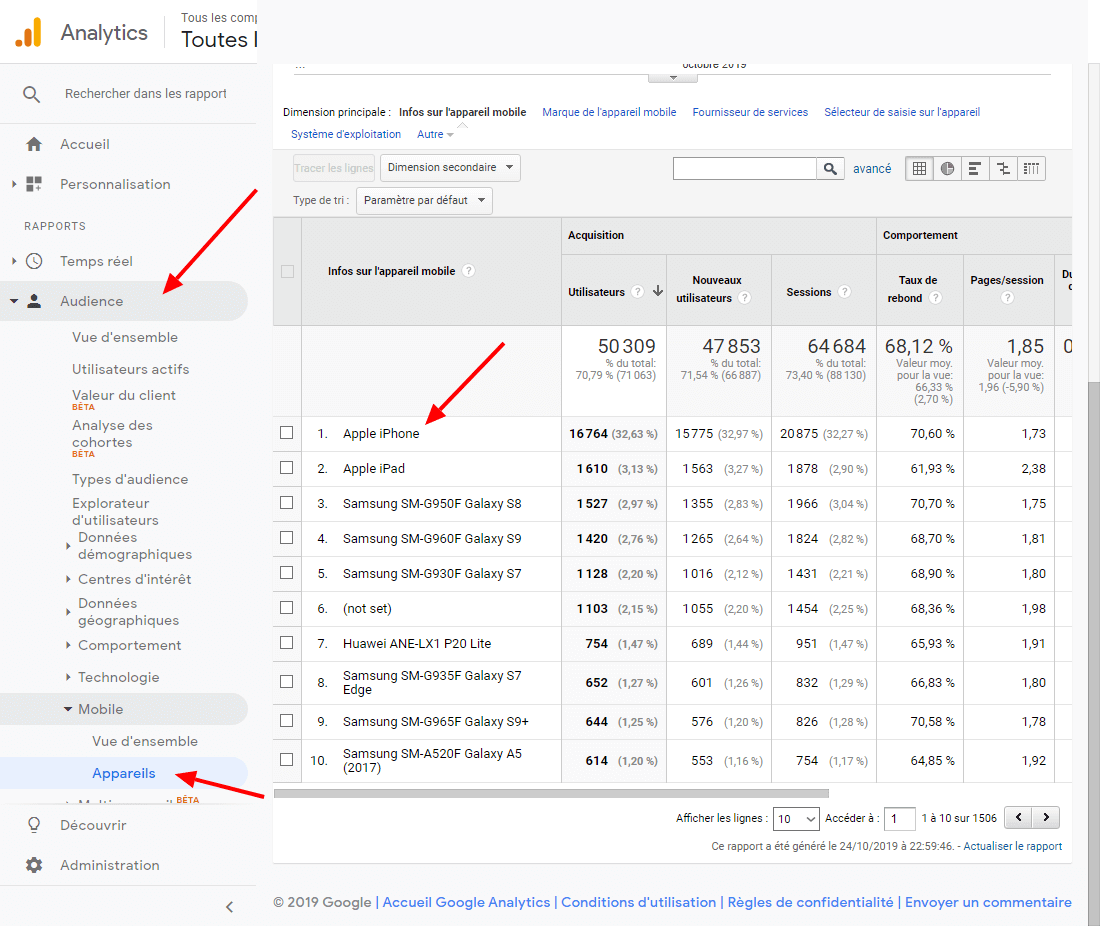Open Dimension secondaire dropdown

(450, 168)
